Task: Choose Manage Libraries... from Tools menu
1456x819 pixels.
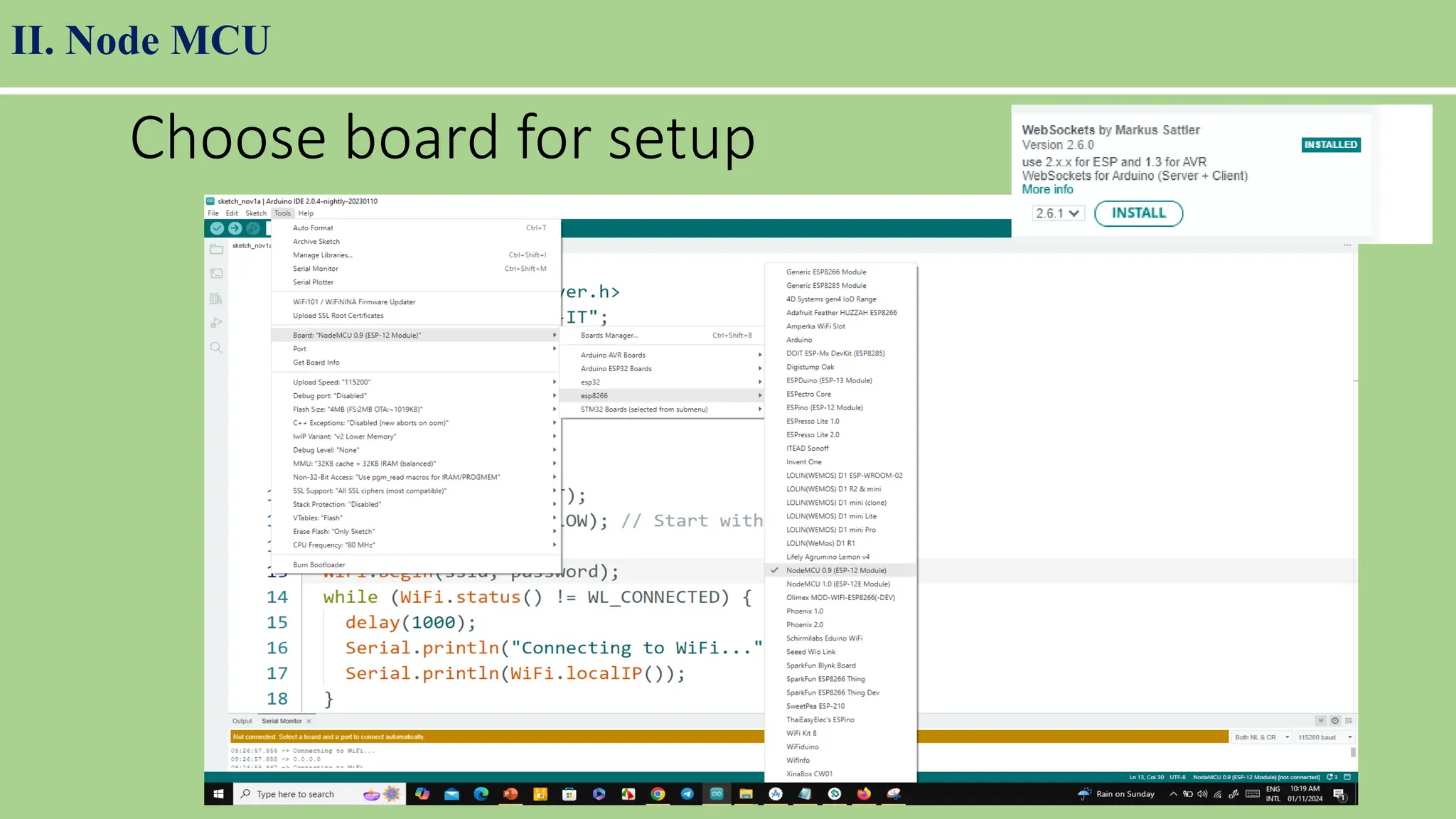Action: tap(417, 255)
